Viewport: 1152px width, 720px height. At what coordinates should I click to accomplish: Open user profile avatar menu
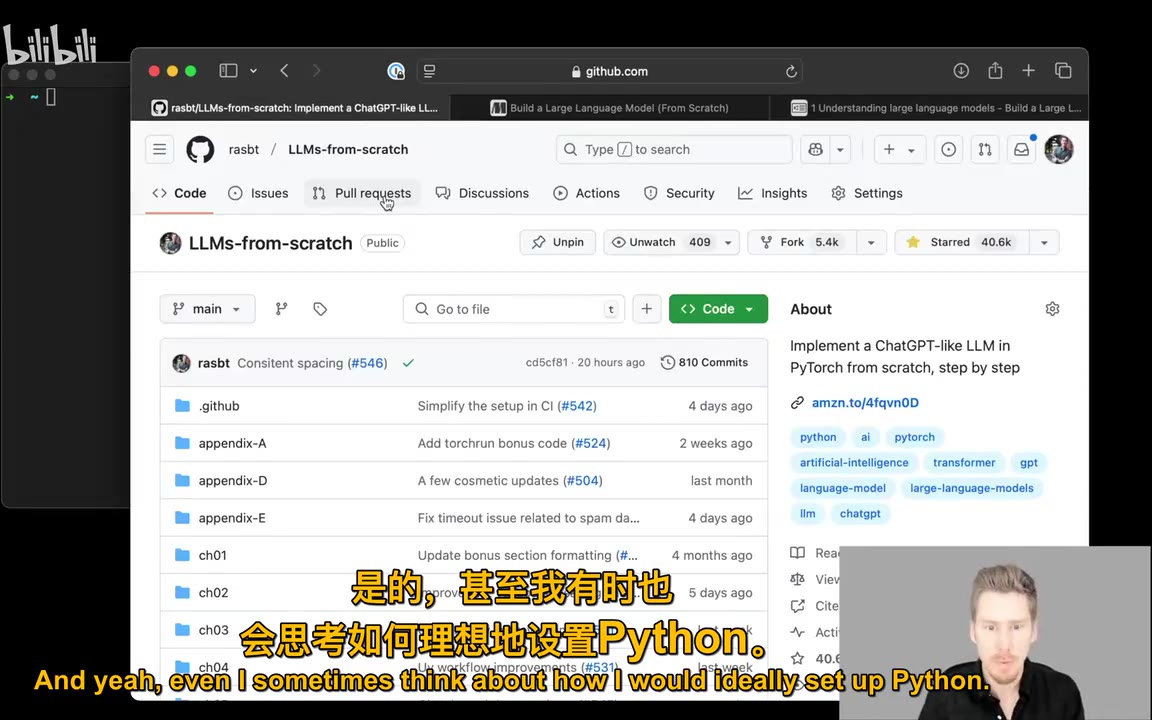pos(1059,149)
